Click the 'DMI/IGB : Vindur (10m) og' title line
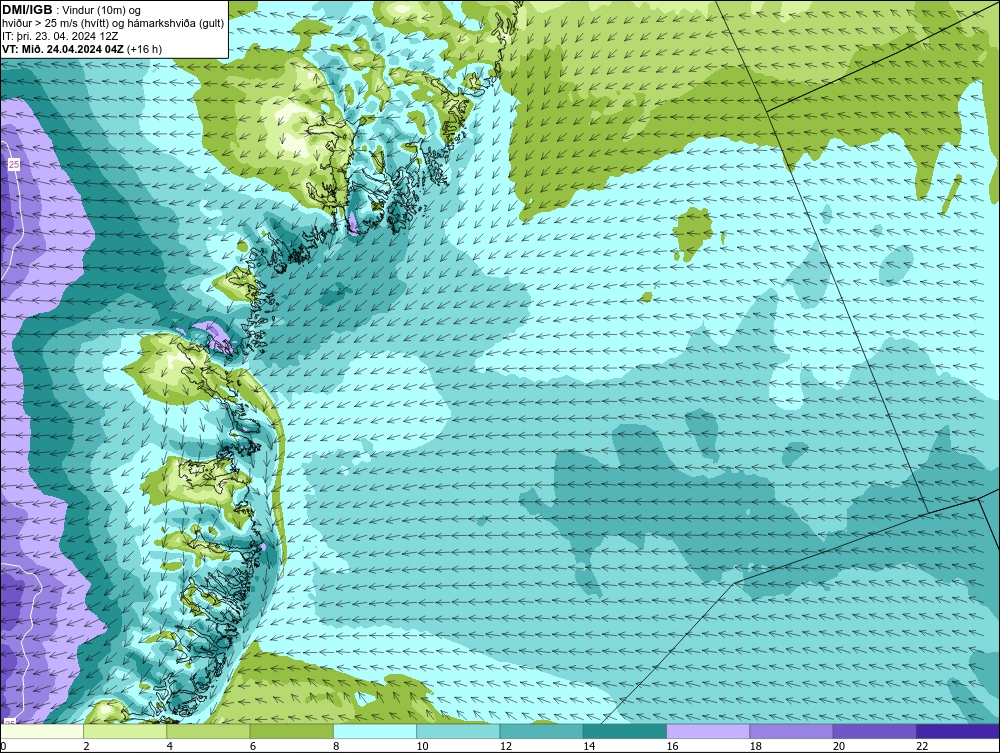This screenshot has height=753, width=1000. tap(71, 10)
